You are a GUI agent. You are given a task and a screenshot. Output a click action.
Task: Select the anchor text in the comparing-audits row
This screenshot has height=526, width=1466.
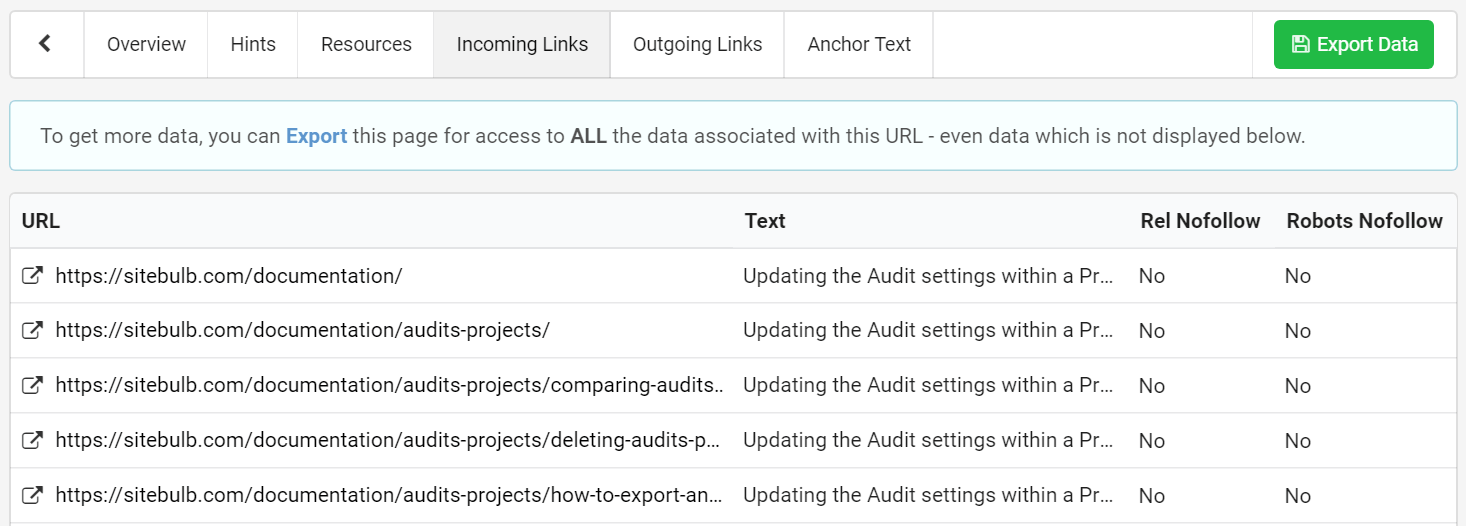point(927,385)
